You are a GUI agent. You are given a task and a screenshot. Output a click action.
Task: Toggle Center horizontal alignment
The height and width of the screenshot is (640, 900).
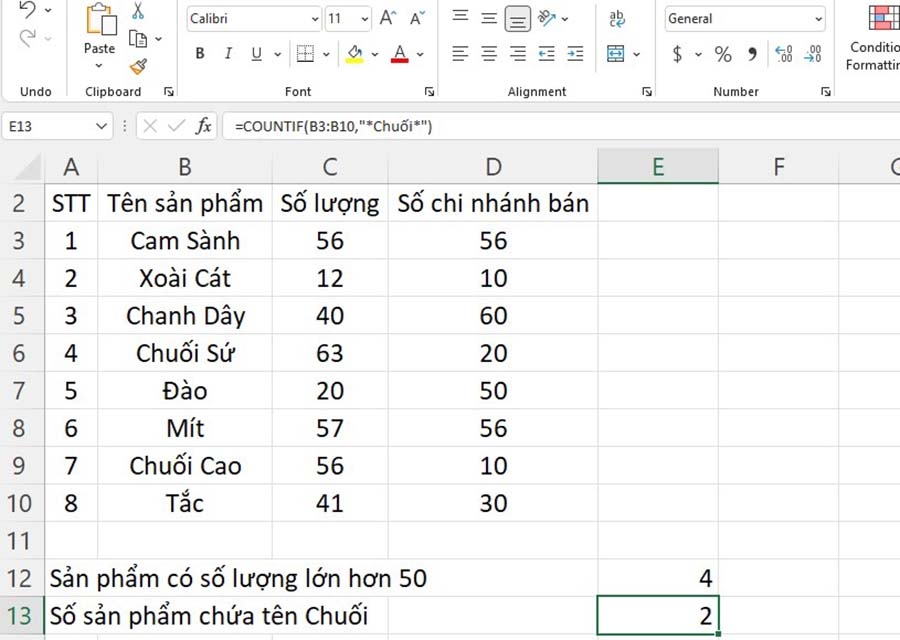tap(488, 54)
